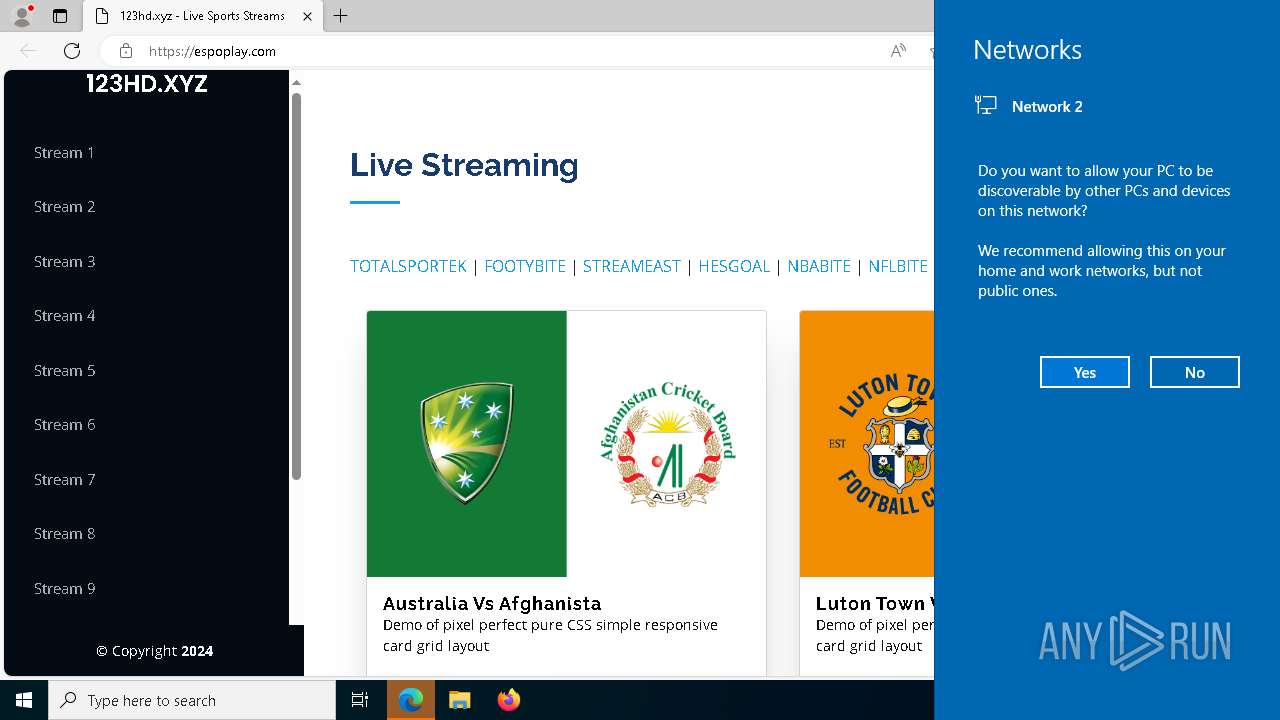The width and height of the screenshot is (1280, 720).
Task: Open the Edge profile icon
Action: click(22, 16)
